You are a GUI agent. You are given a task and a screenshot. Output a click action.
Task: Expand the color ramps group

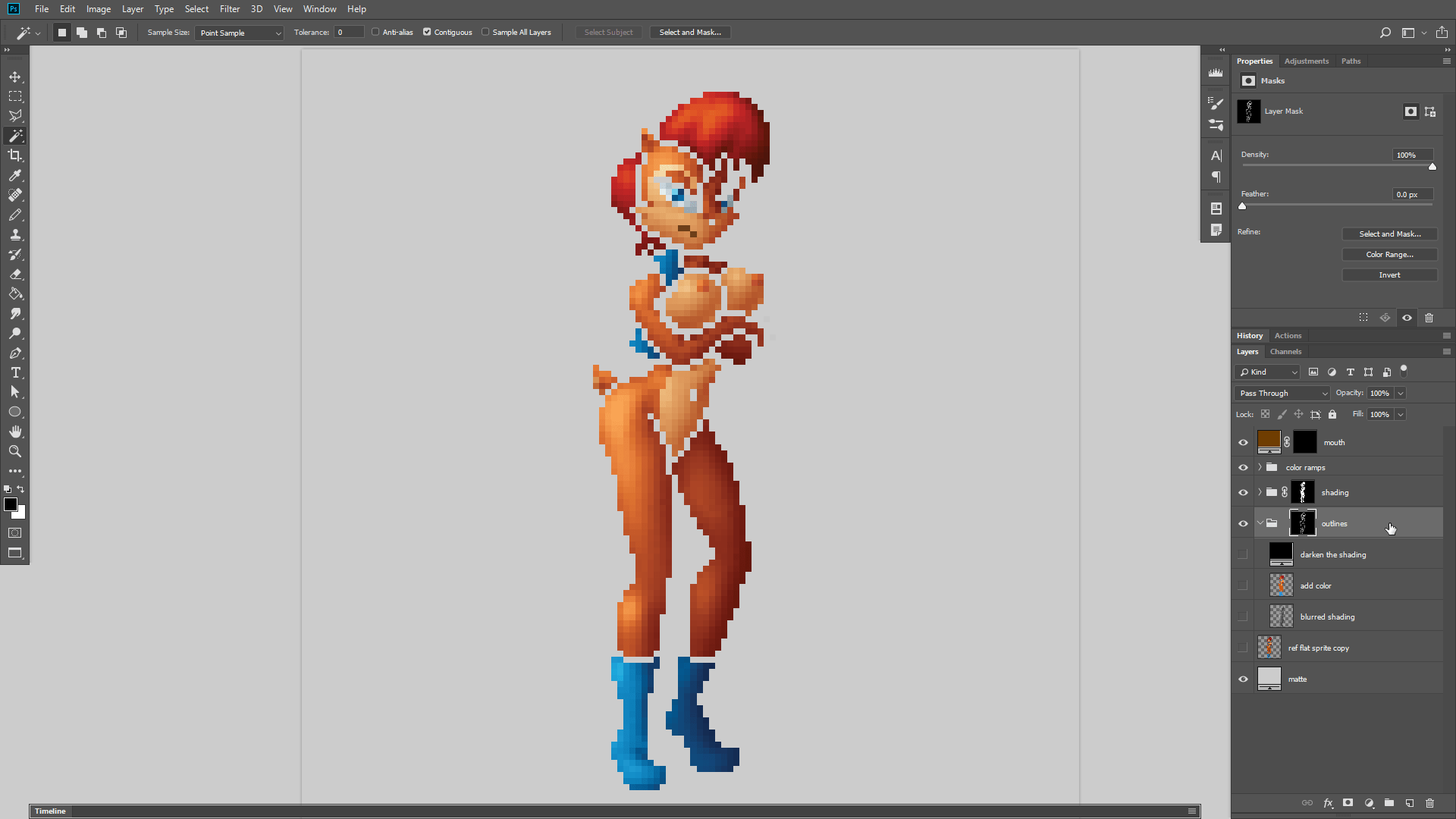point(1260,467)
